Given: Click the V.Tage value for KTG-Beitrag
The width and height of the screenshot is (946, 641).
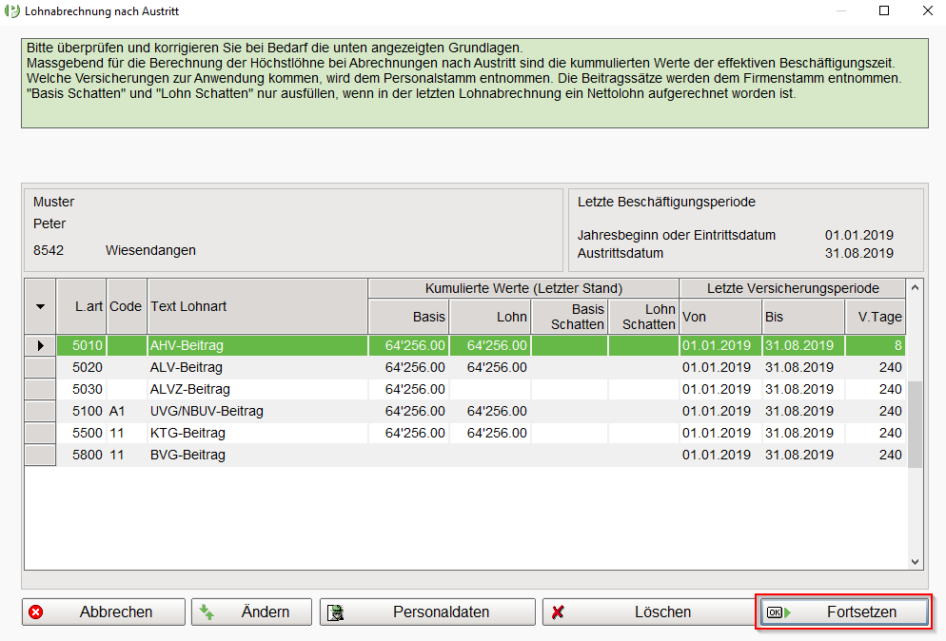Looking at the screenshot, I should click(x=875, y=433).
